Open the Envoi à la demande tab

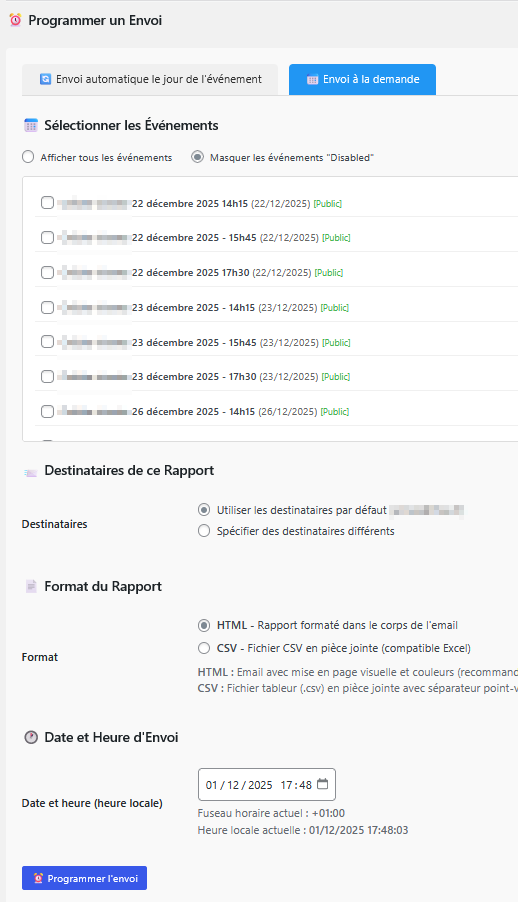pos(362,79)
